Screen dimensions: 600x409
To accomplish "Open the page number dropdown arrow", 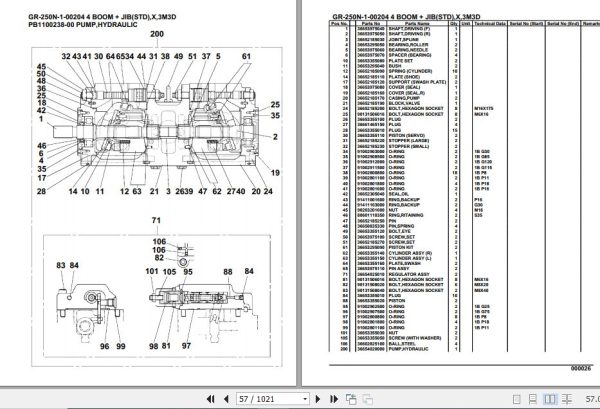I will [x=305, y=399].
